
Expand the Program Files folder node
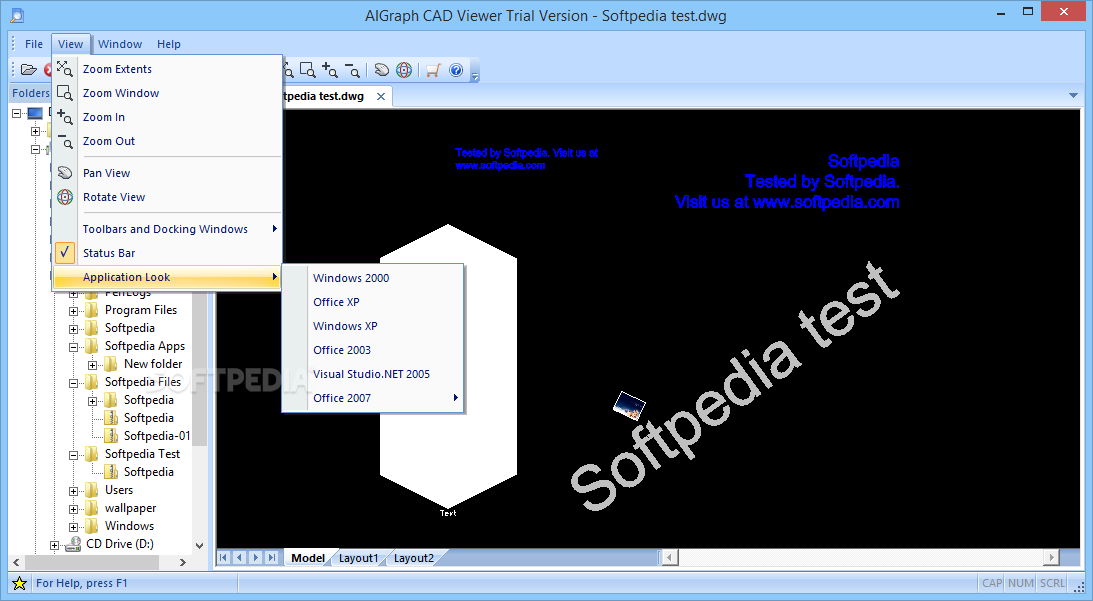point(73,311)
